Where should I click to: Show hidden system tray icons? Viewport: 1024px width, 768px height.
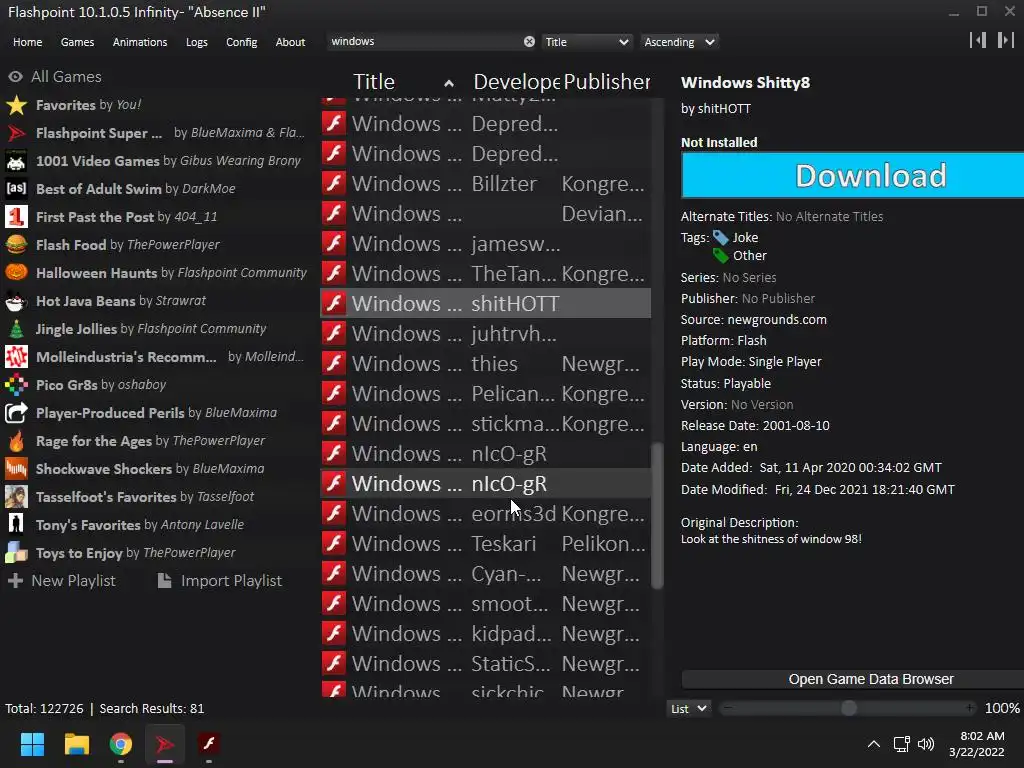click(x=873, y=744)
